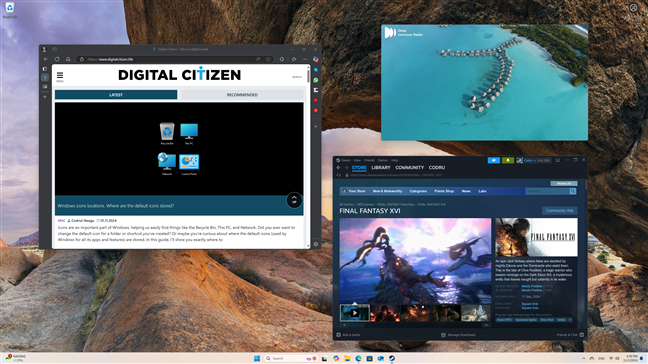Add sidebar app plus icon in Edge

click(316, 127)
